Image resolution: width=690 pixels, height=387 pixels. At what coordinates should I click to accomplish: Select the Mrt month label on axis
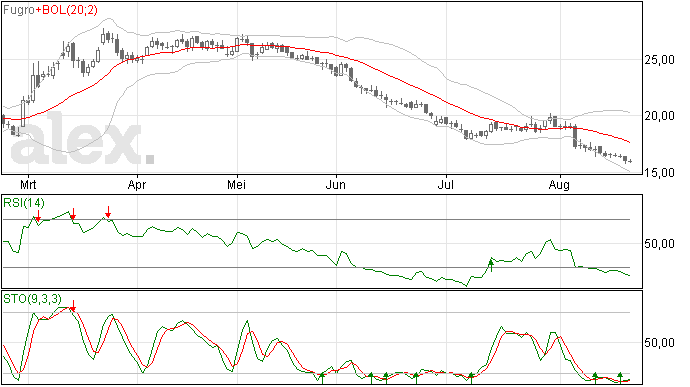tap(28, 185)
